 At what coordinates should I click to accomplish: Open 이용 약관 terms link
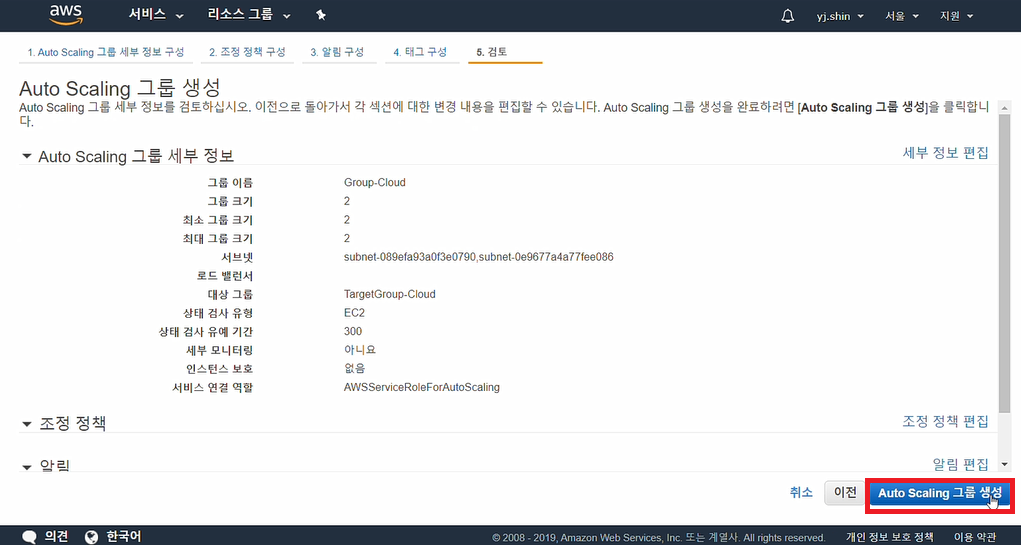pyautogui.click(x=975, y=538)
